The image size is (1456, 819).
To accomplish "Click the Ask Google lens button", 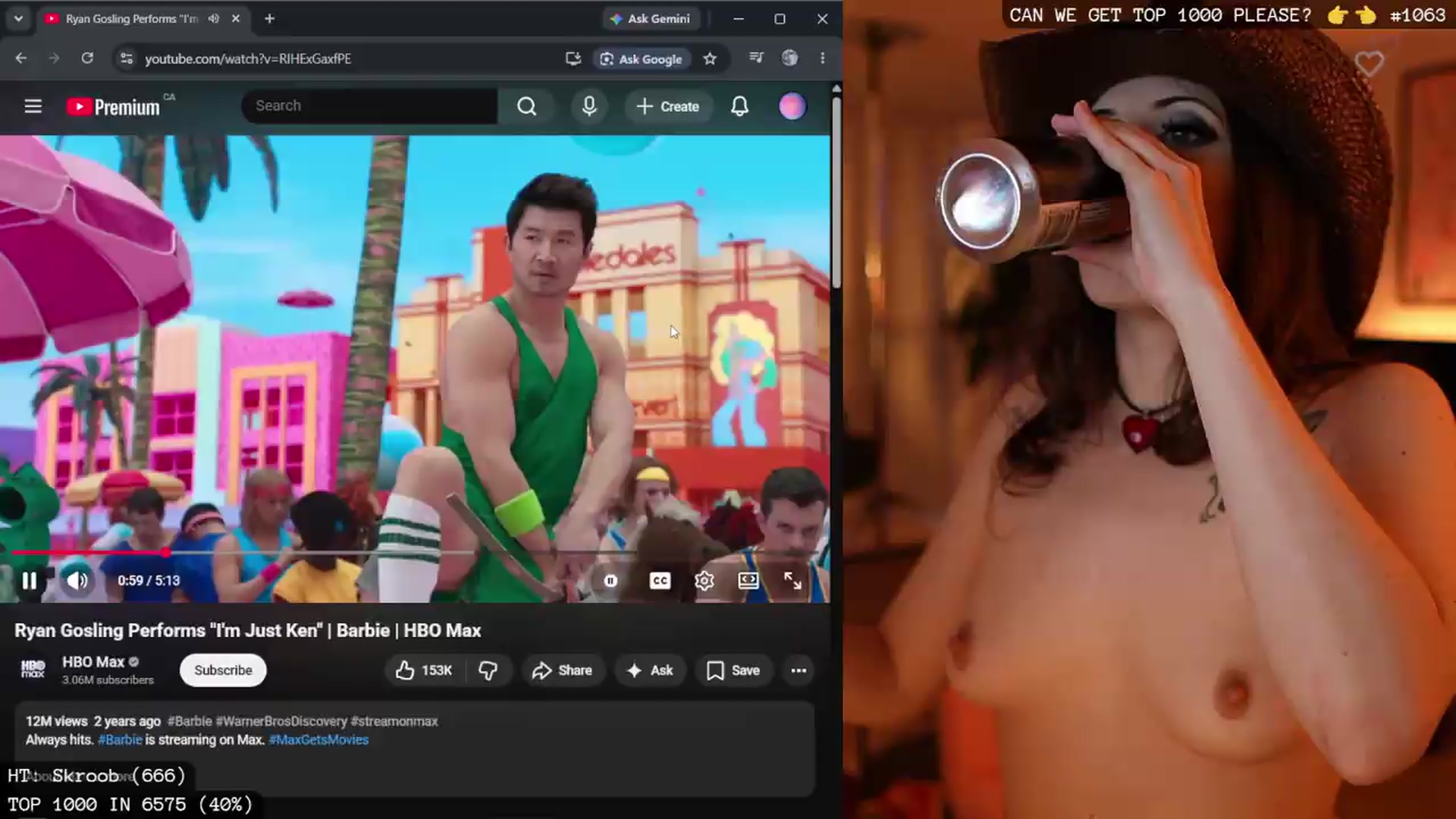I will 642,58.
